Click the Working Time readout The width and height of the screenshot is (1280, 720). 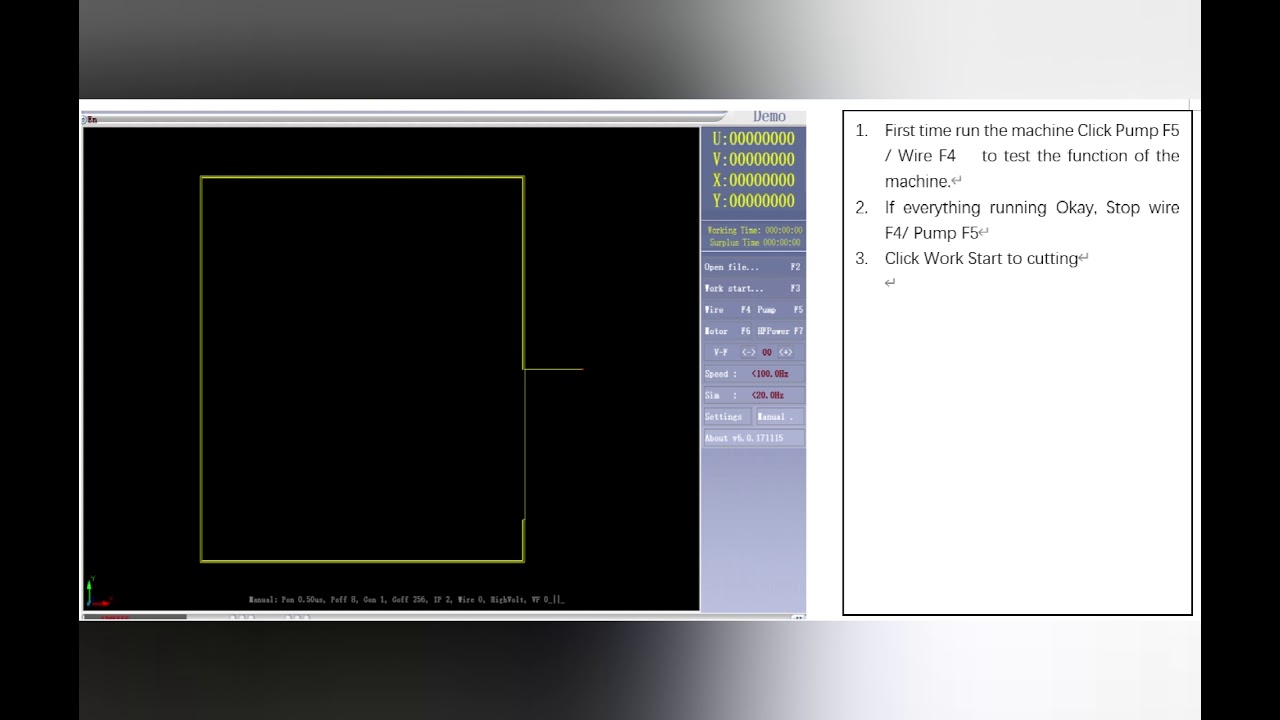point(754,230)
